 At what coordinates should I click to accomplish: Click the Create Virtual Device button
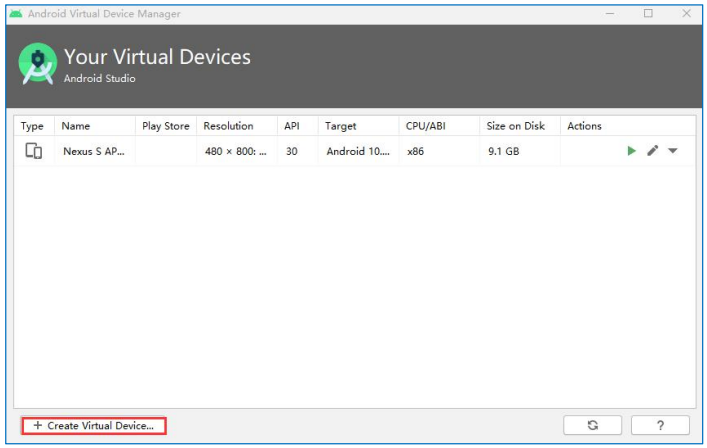click(x=94, y=425)
